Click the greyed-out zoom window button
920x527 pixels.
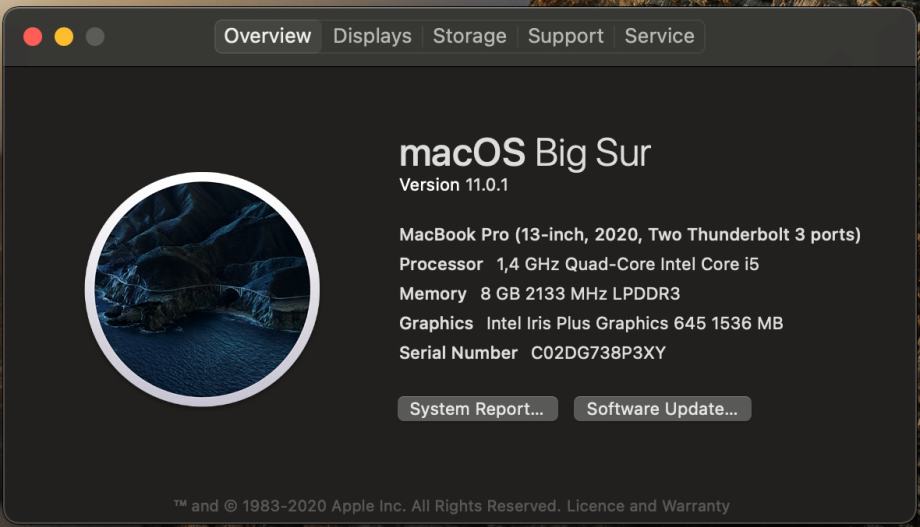tap(95, 36)
